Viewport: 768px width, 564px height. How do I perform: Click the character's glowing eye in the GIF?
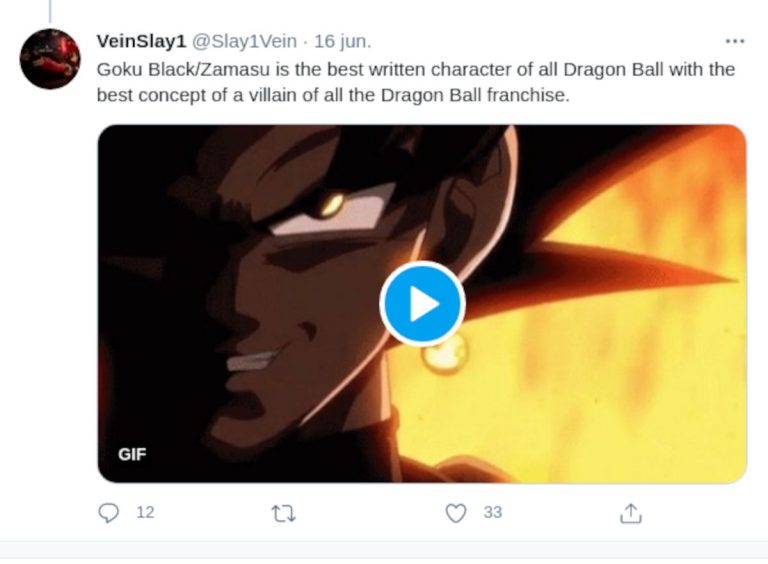pos(329,204)
